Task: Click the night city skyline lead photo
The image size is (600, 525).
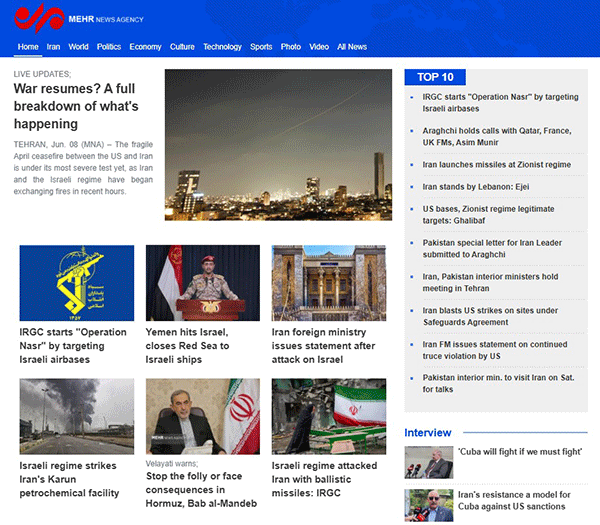Action: tap(278, 145)
